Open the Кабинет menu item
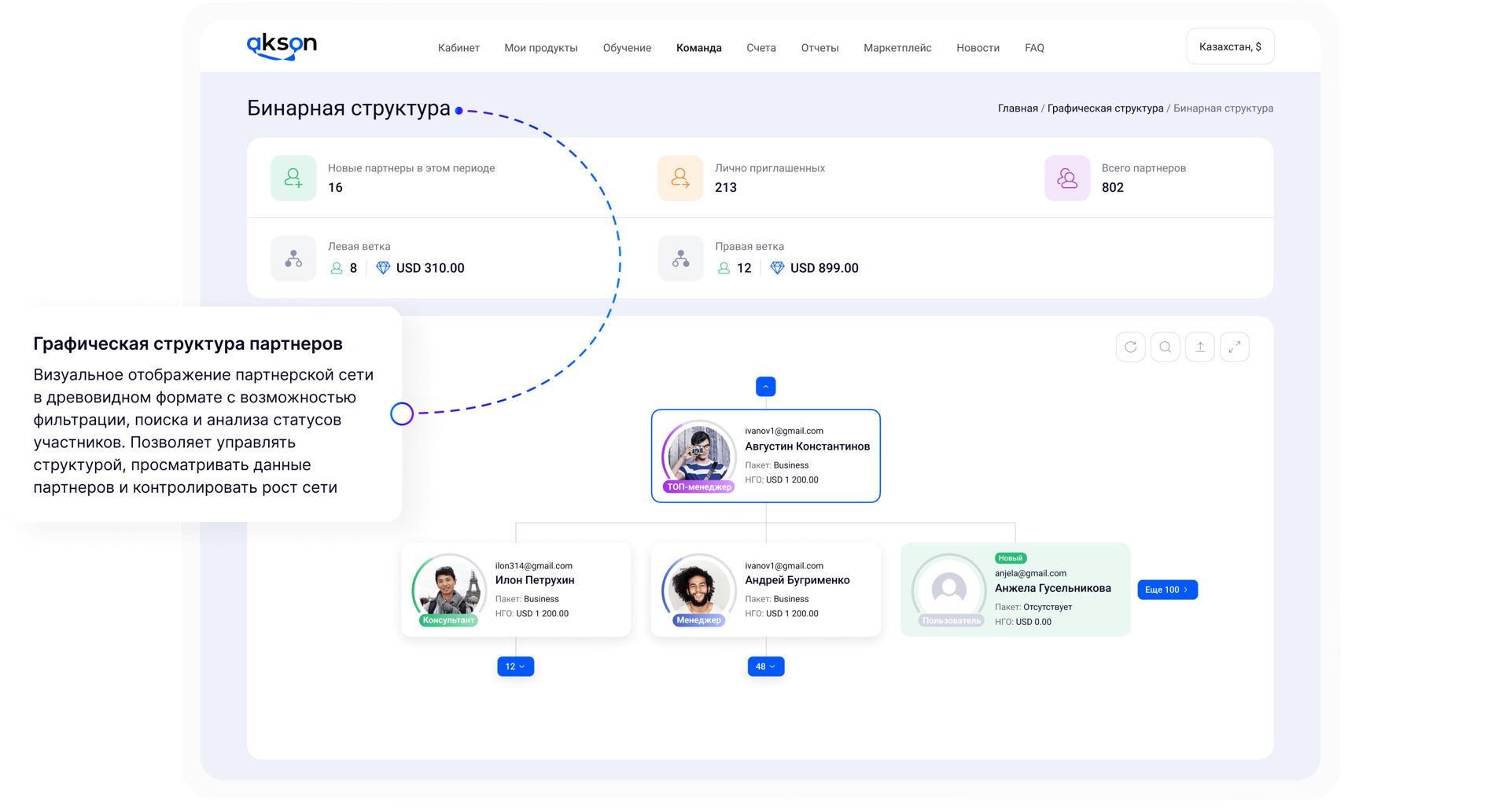The image size is (1510, 812). pos(459,48)
